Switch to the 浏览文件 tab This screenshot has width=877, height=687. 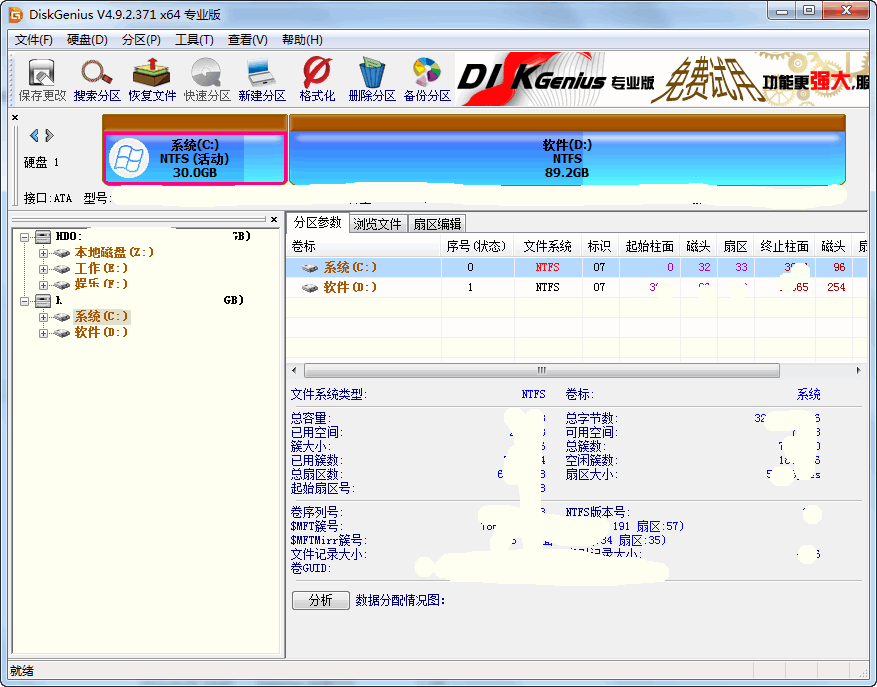tap(377, 223)
